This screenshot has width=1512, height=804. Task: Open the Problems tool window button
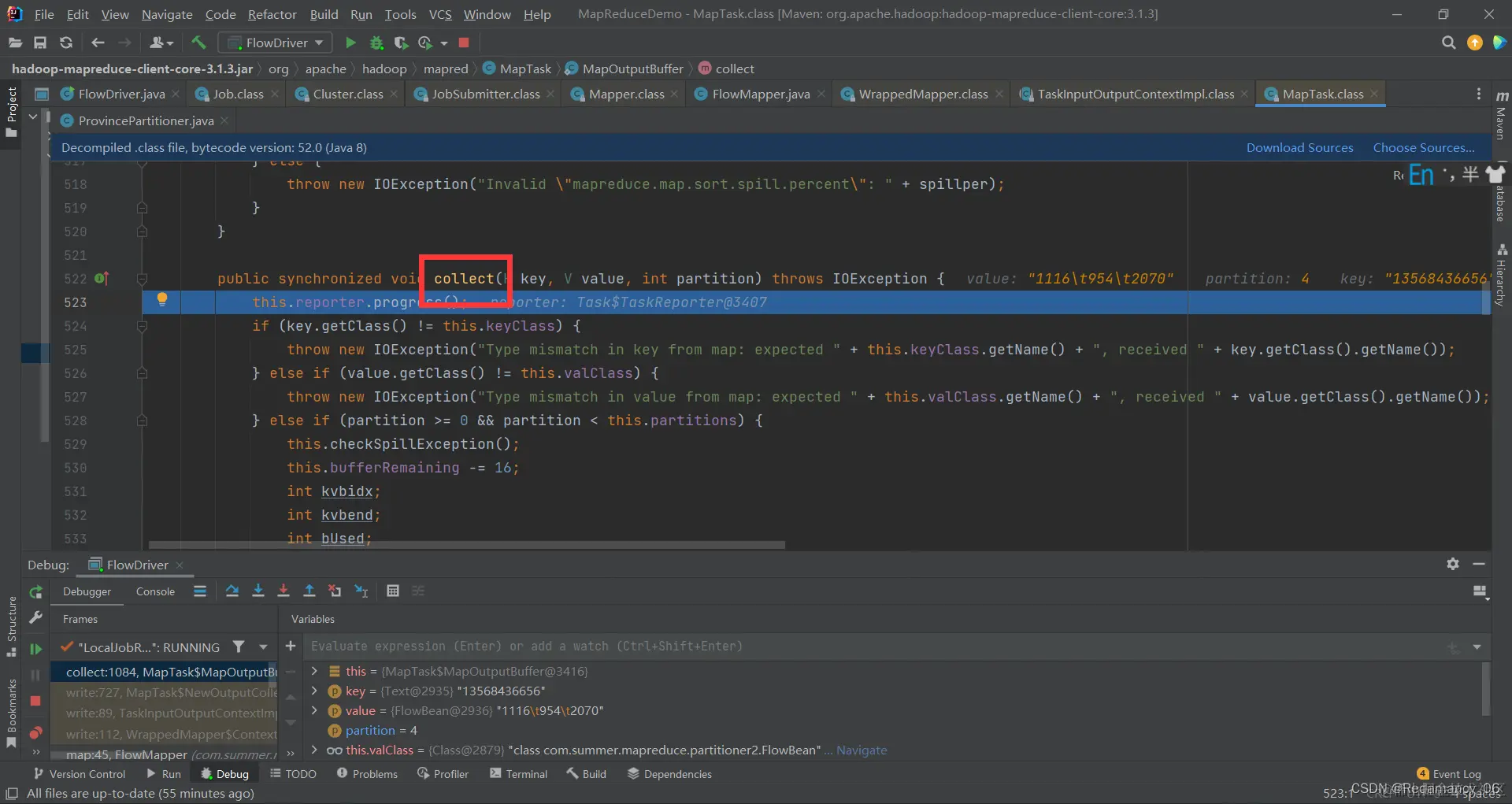(367, 773)
